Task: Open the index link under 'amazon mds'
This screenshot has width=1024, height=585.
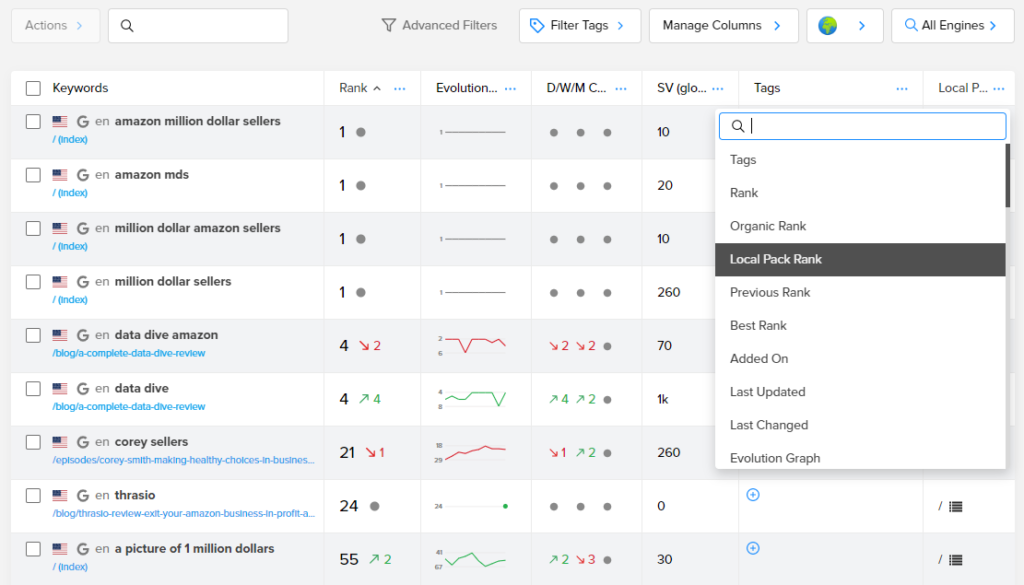Action: (x=70, y=193)
